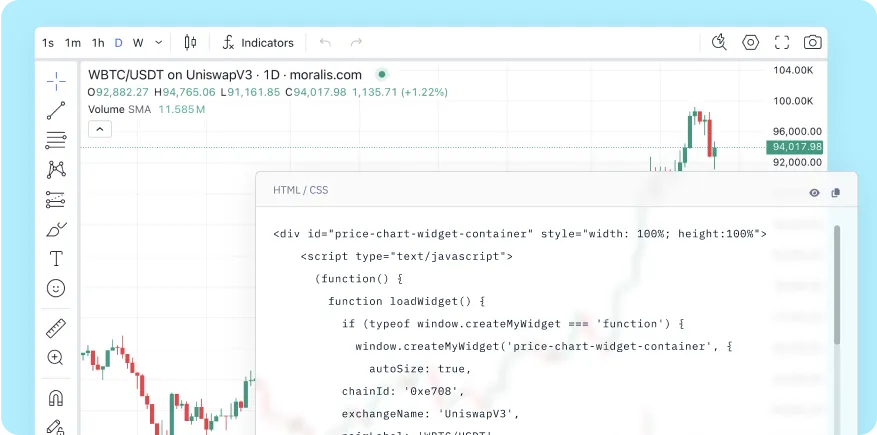Select the horizontal lines Fibonacci tool
Screen dimensions: 877x435
pyautogui.click(x=56, y=140)
